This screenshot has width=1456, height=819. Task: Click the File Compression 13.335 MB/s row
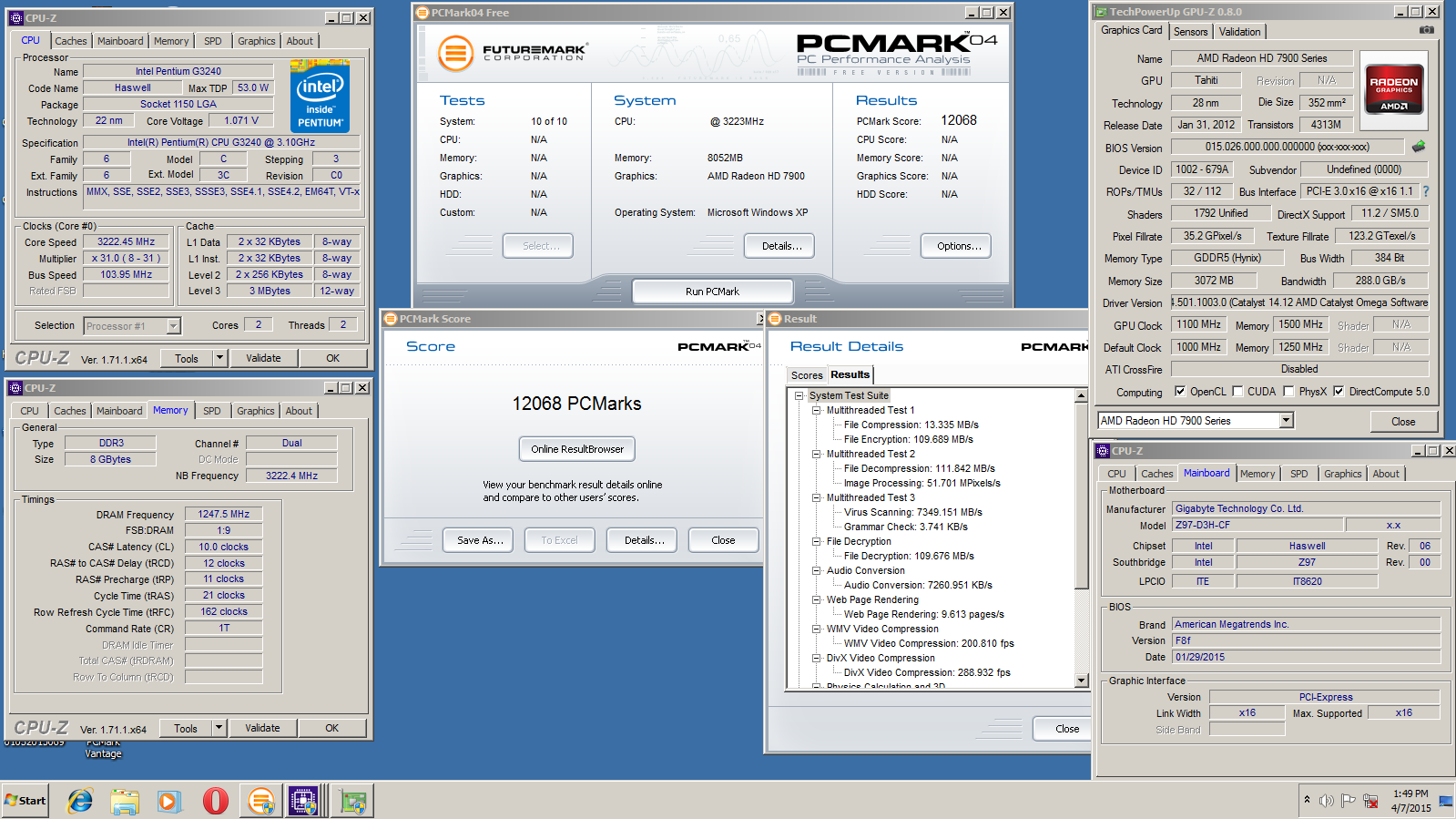tap(911, 425)
